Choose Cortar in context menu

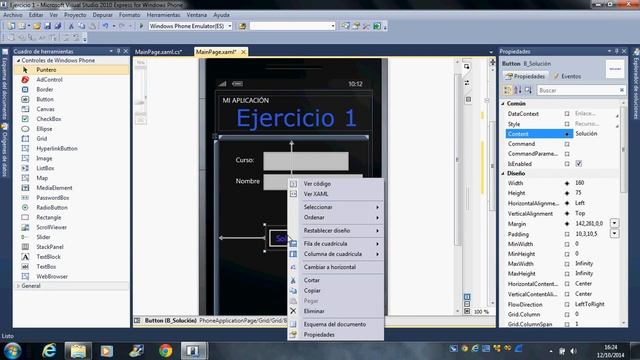(336, 280)
